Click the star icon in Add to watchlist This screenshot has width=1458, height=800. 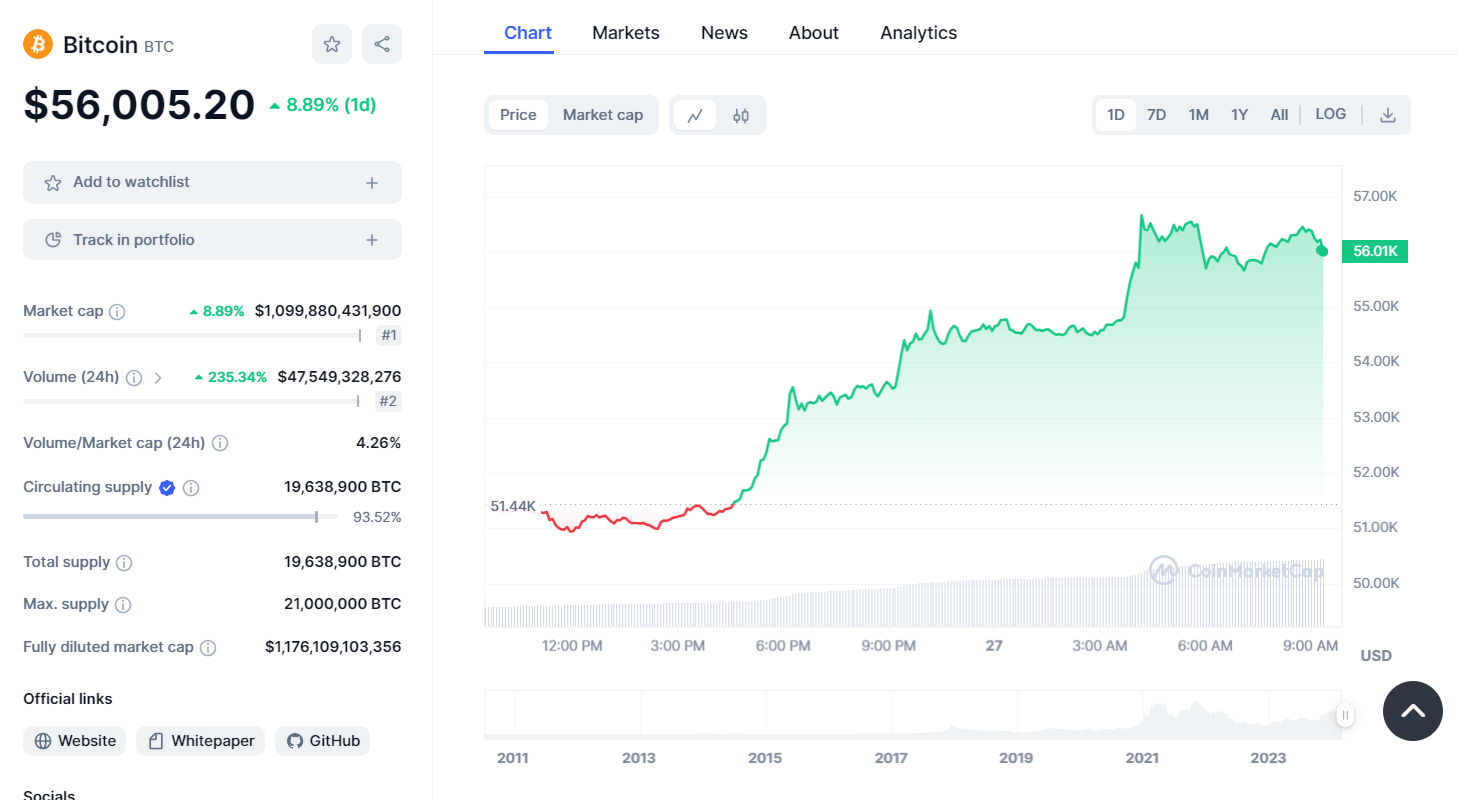tap(53, 183)
